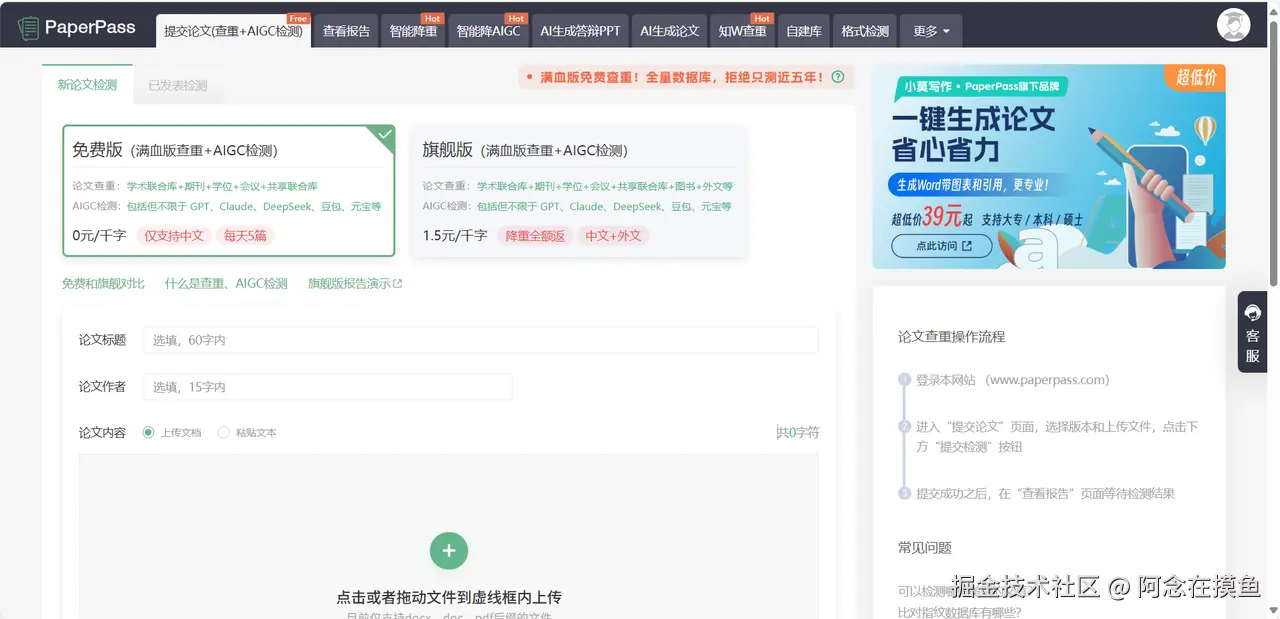Screen dimensions: 1280x619
Task: Open the 自建库 nav tab
Action: click(804, 31)
